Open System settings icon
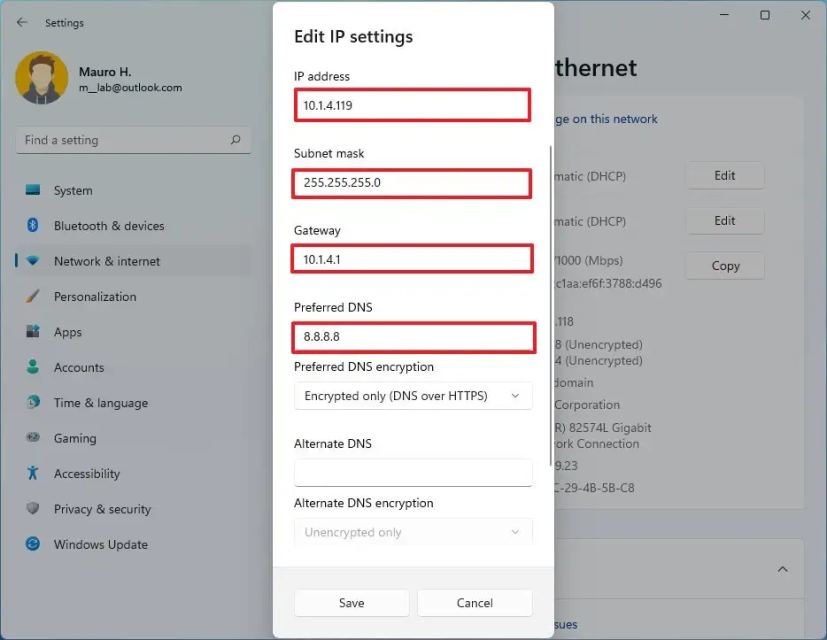This screenshot has width=827, height=640. coord(33,190)
